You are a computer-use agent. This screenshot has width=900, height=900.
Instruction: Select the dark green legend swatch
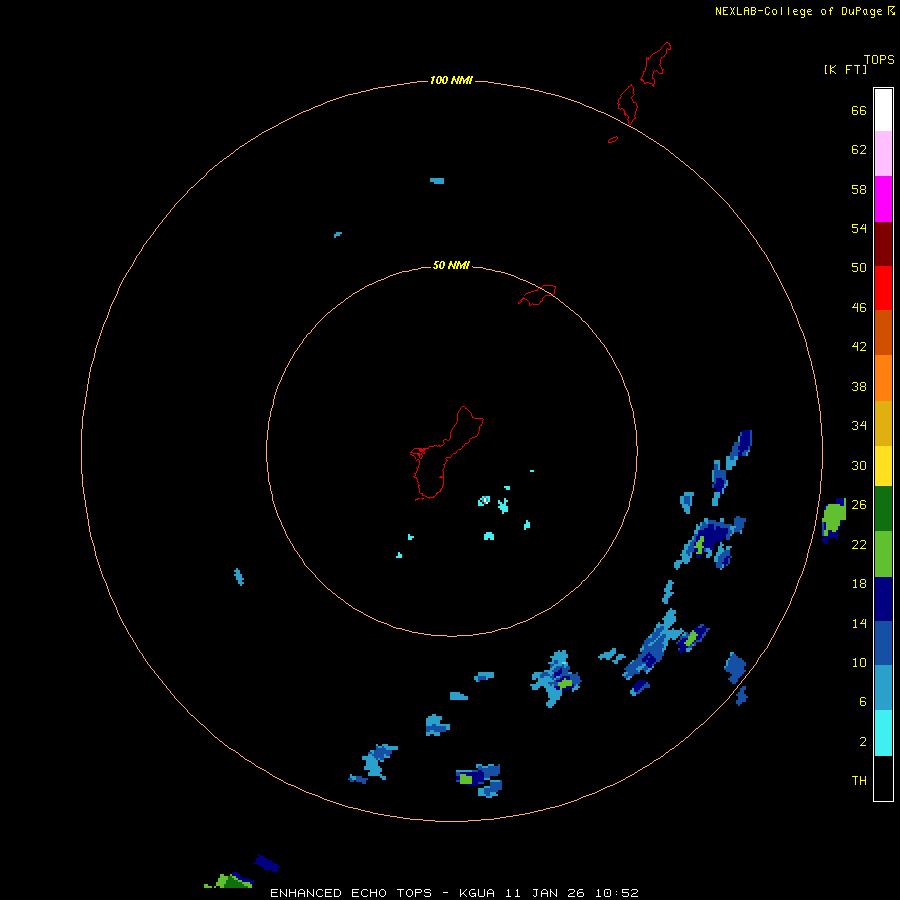(883, 509)
